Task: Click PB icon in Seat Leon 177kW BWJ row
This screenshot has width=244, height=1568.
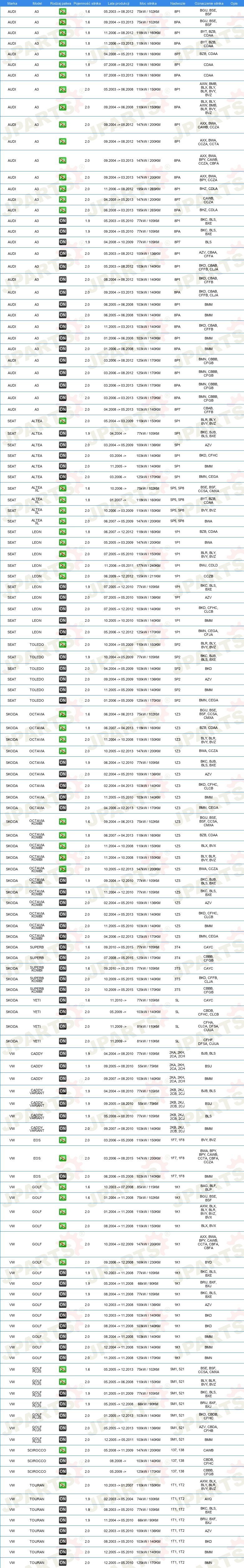Action: point(62,565)
